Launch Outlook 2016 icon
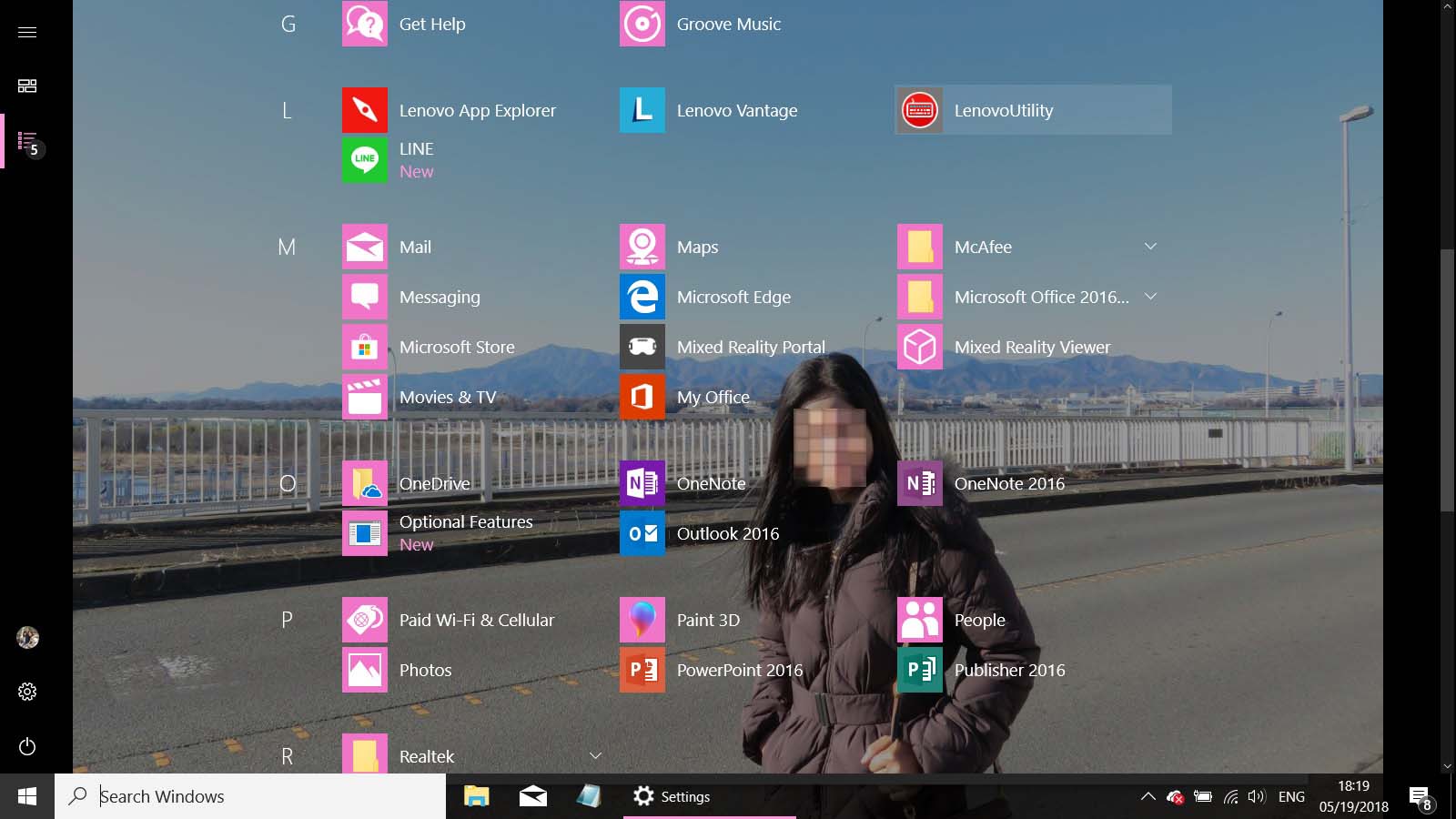 tap(642, 533)
